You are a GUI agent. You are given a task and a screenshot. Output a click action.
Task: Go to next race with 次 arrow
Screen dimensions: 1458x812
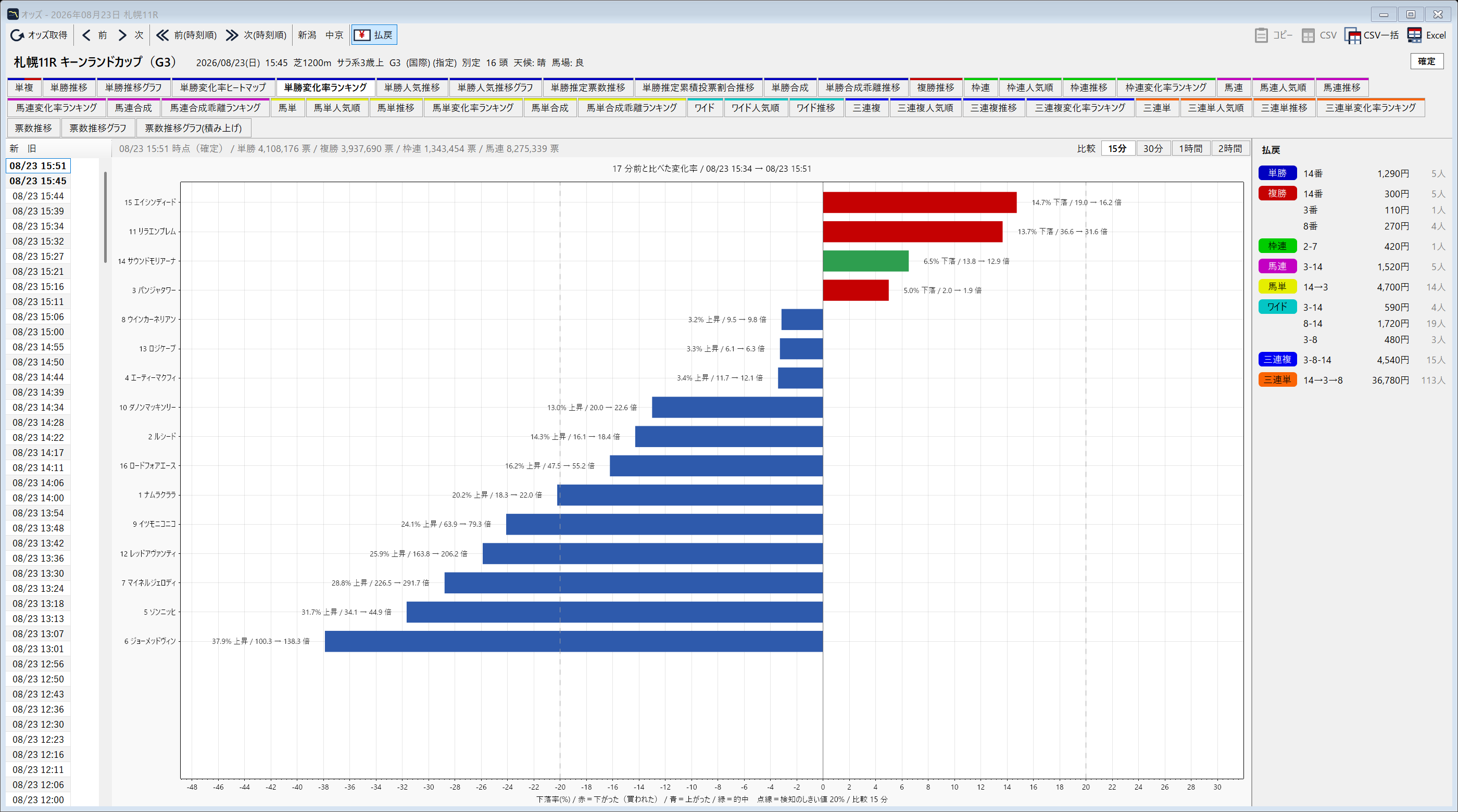pyautogui.click(x=122, y=35)
